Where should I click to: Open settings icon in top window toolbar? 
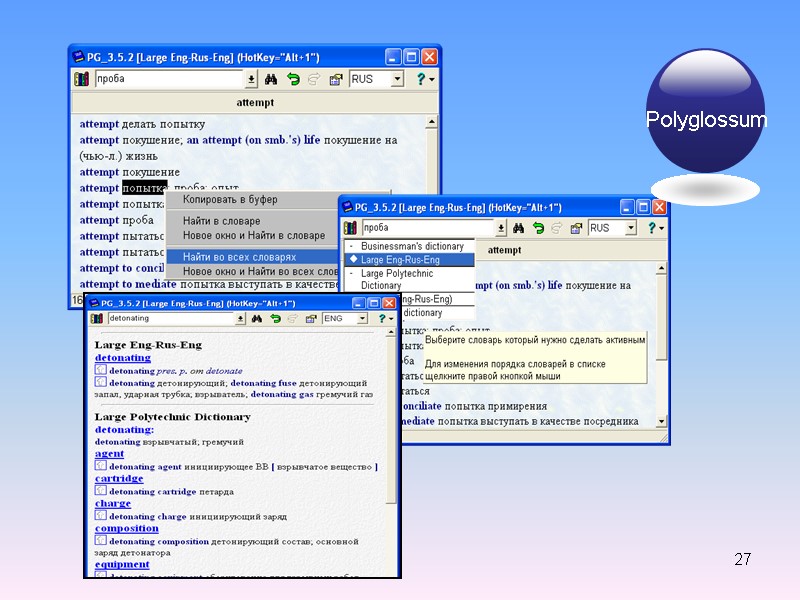(x=336, y=79)
